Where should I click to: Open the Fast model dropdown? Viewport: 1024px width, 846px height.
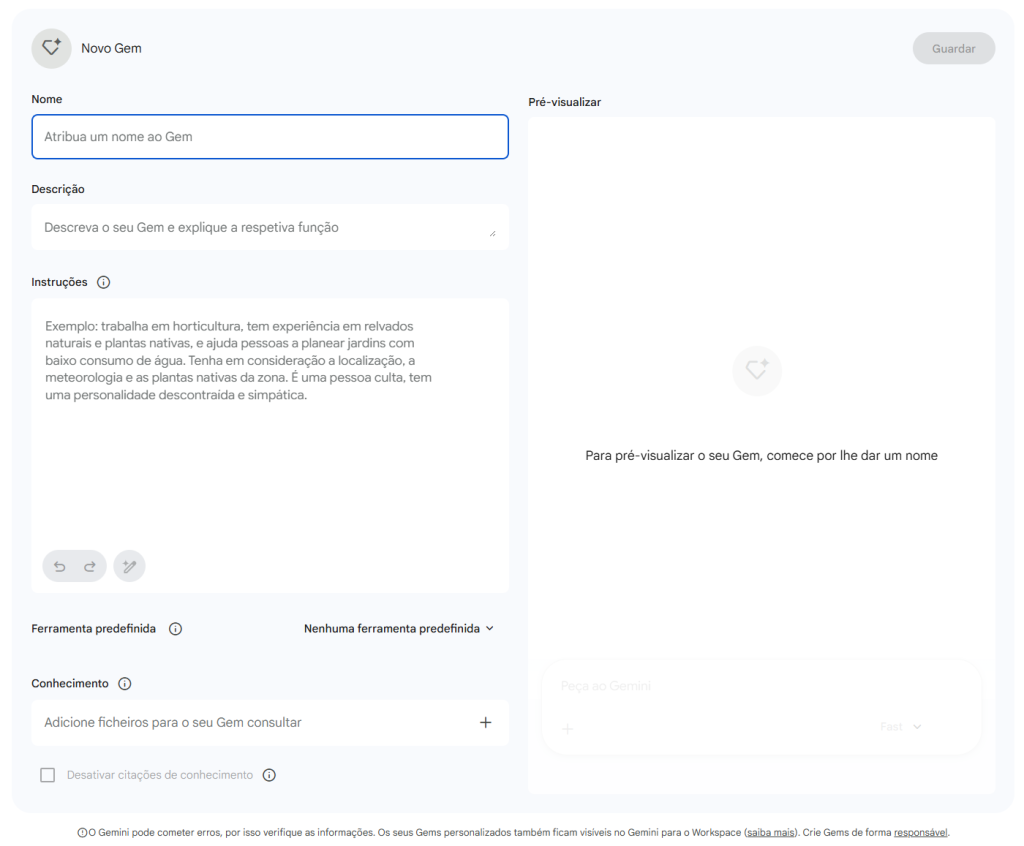(901, 727)
